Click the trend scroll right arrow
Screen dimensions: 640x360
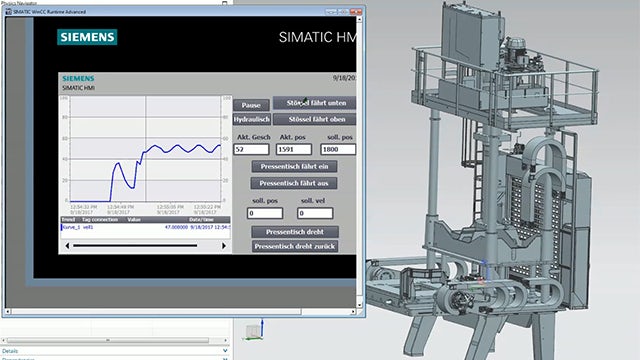click(x=224, y=246)
